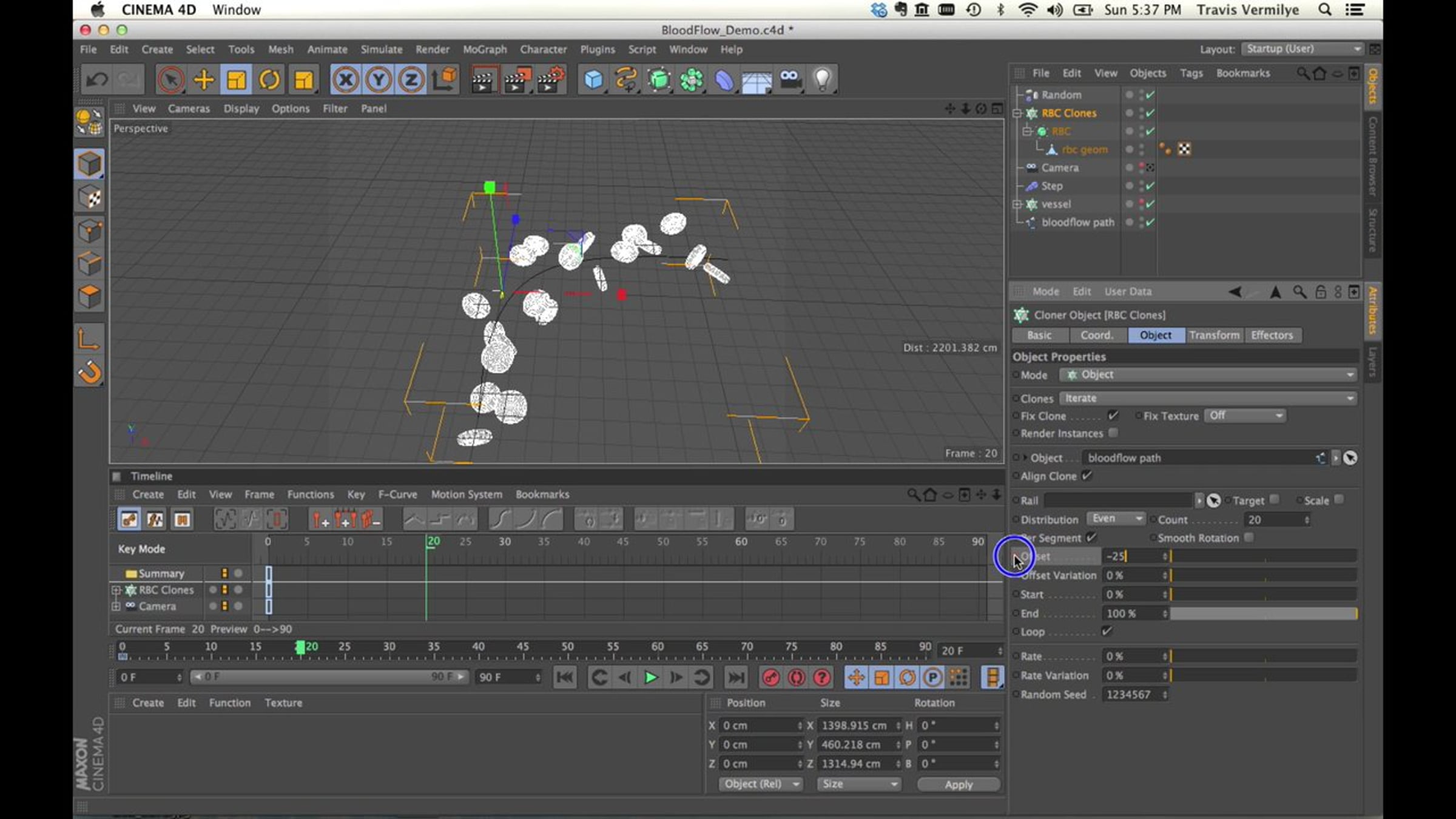This screenshot has height=819, width=1456.
Task: Click the coordinate system icon
Action: [445, 79]
